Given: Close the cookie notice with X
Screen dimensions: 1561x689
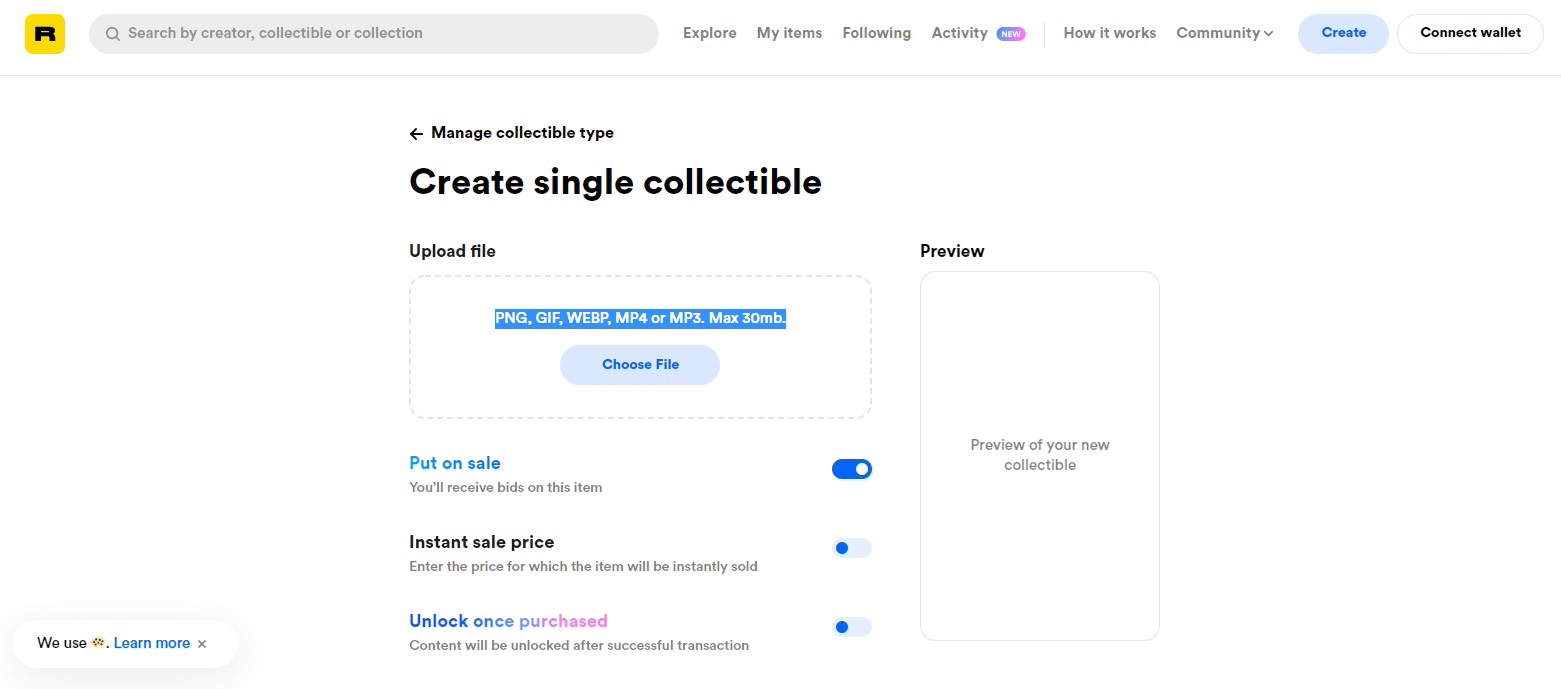Looking at the screenshot, I should 202,644.
